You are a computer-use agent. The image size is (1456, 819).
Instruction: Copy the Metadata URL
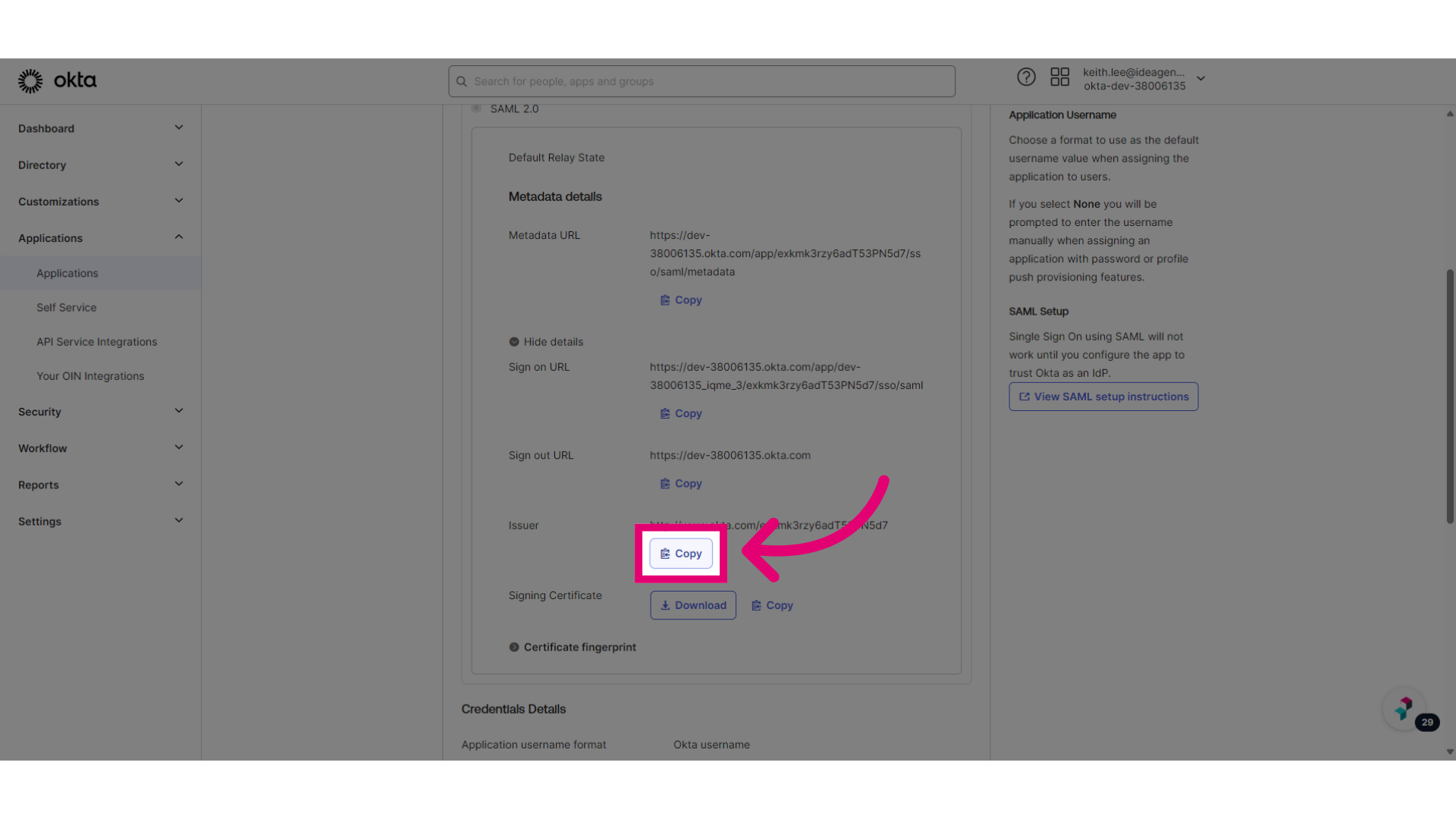point(681,300)
